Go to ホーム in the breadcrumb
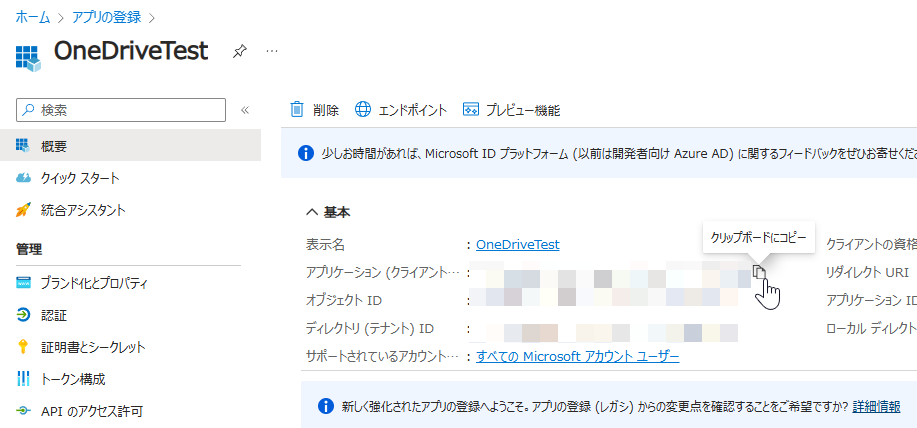 pyautogui.click(x=33, y=17)
